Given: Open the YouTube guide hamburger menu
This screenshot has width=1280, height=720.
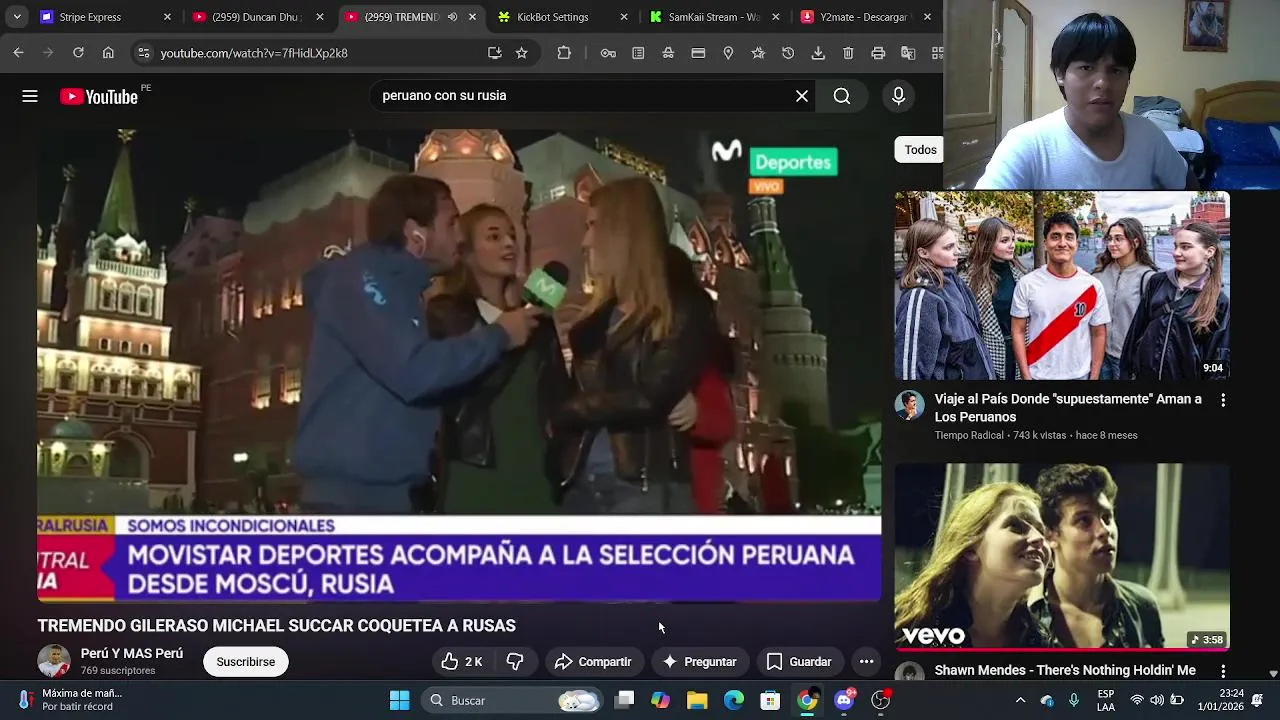Looking at the screenshot, I should (30, 96).
